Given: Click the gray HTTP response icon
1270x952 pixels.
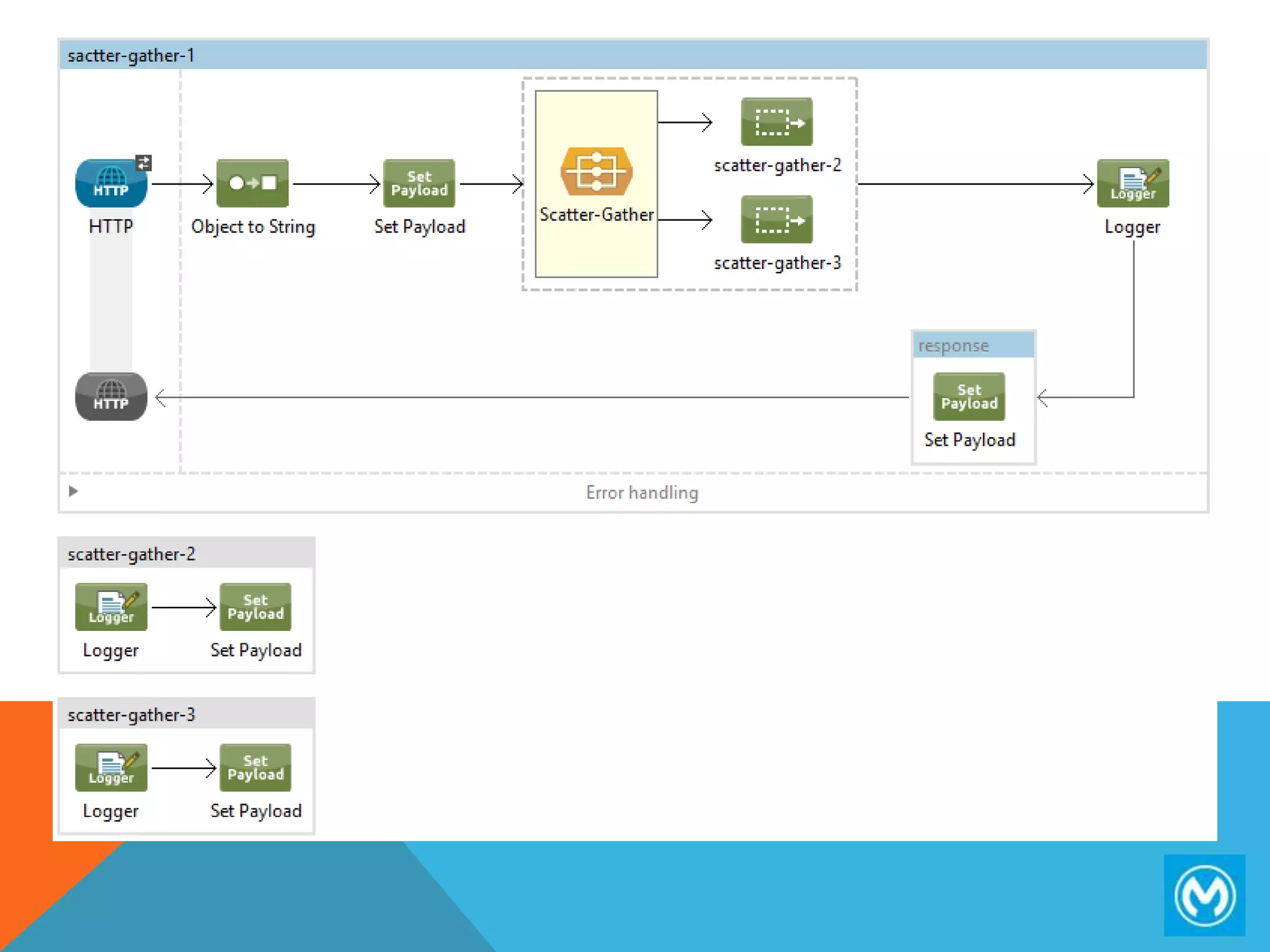Looking at the screenshot, I should (x=111, y=397).
